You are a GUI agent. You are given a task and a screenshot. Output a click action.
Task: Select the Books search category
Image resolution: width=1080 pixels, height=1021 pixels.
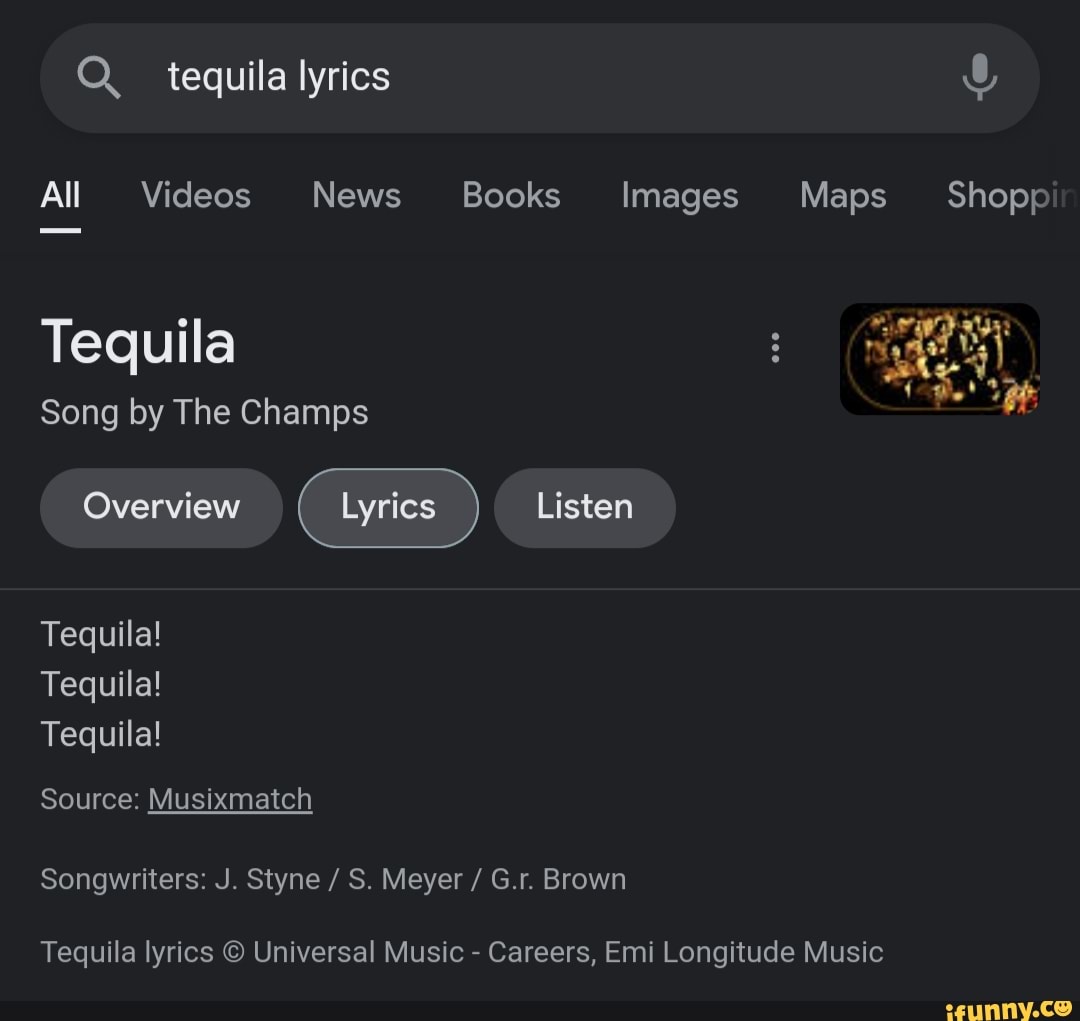tap(511, 196)
